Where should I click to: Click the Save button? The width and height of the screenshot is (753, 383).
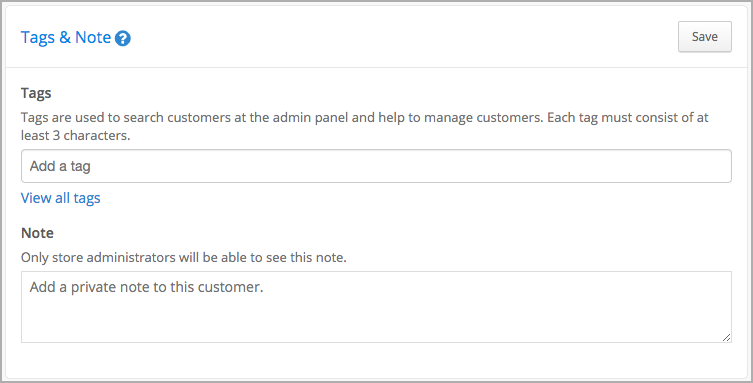point(704,36)
